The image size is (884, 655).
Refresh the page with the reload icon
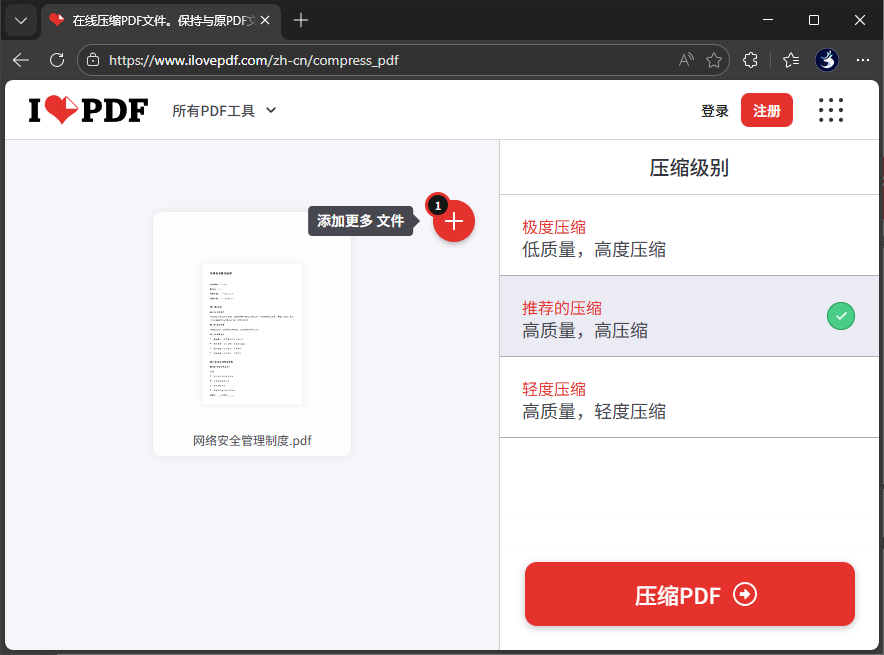click(x=57, y=60)
